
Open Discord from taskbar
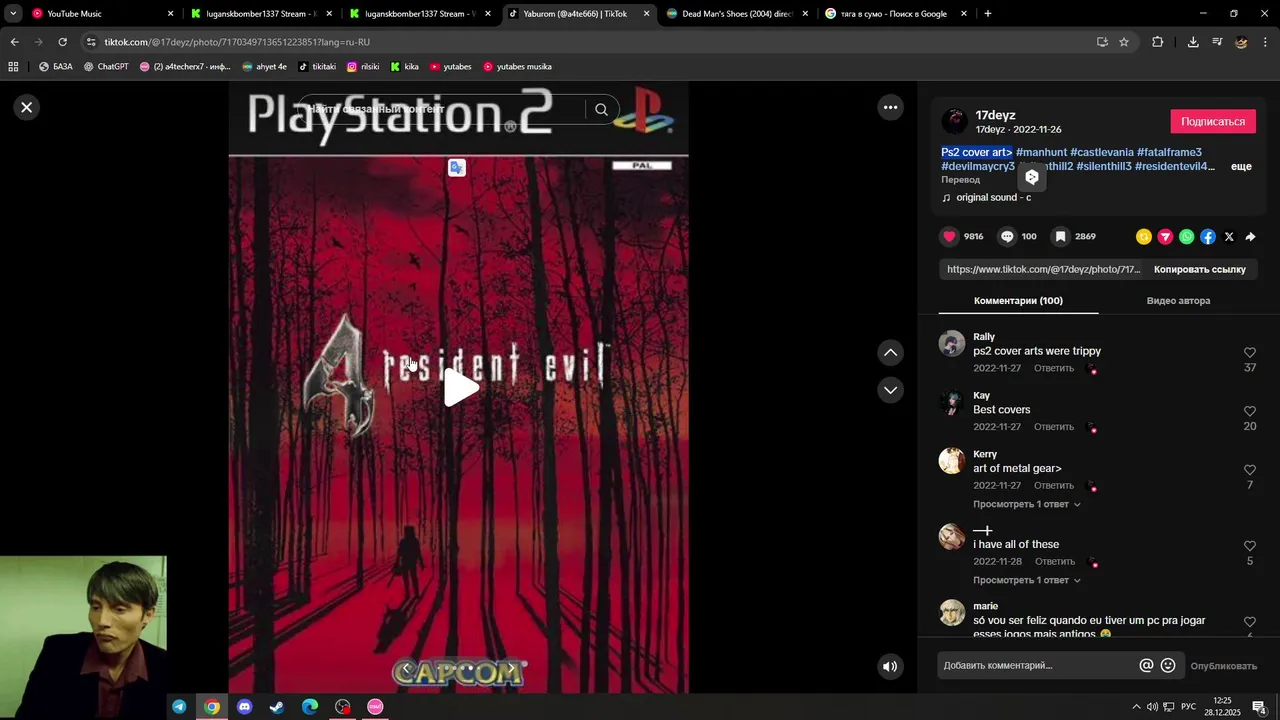point(245,707)
